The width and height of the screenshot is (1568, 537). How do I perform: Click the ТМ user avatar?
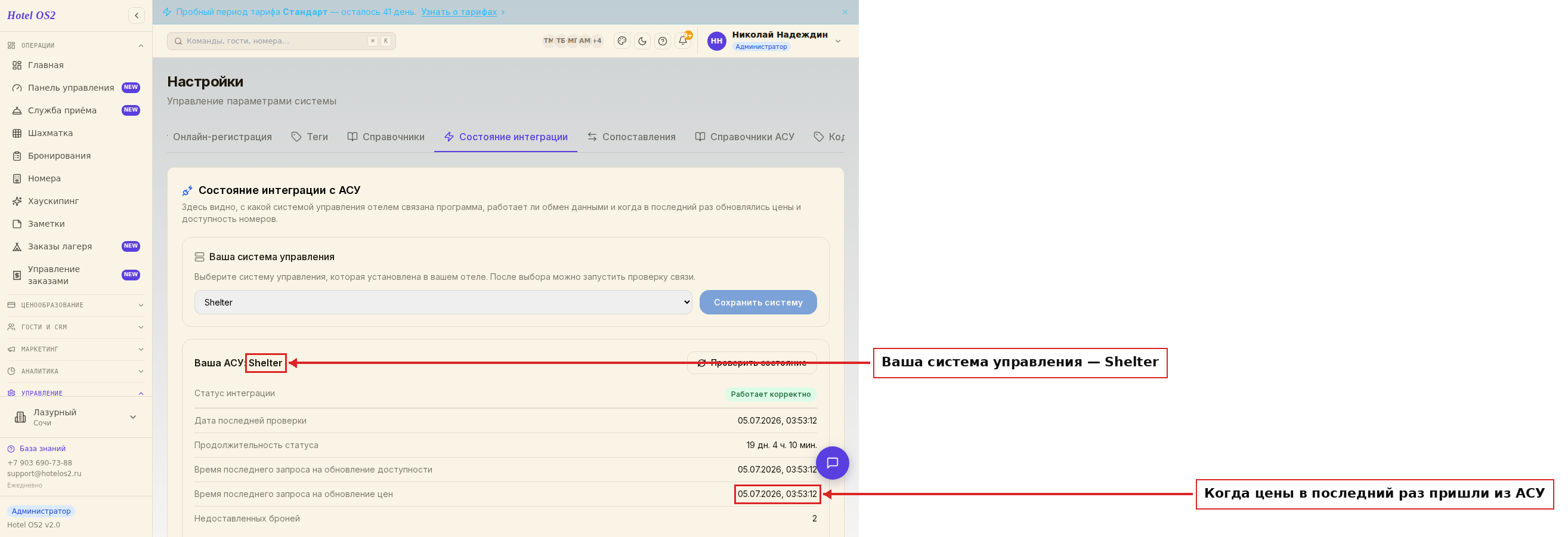tap(549, 41)
